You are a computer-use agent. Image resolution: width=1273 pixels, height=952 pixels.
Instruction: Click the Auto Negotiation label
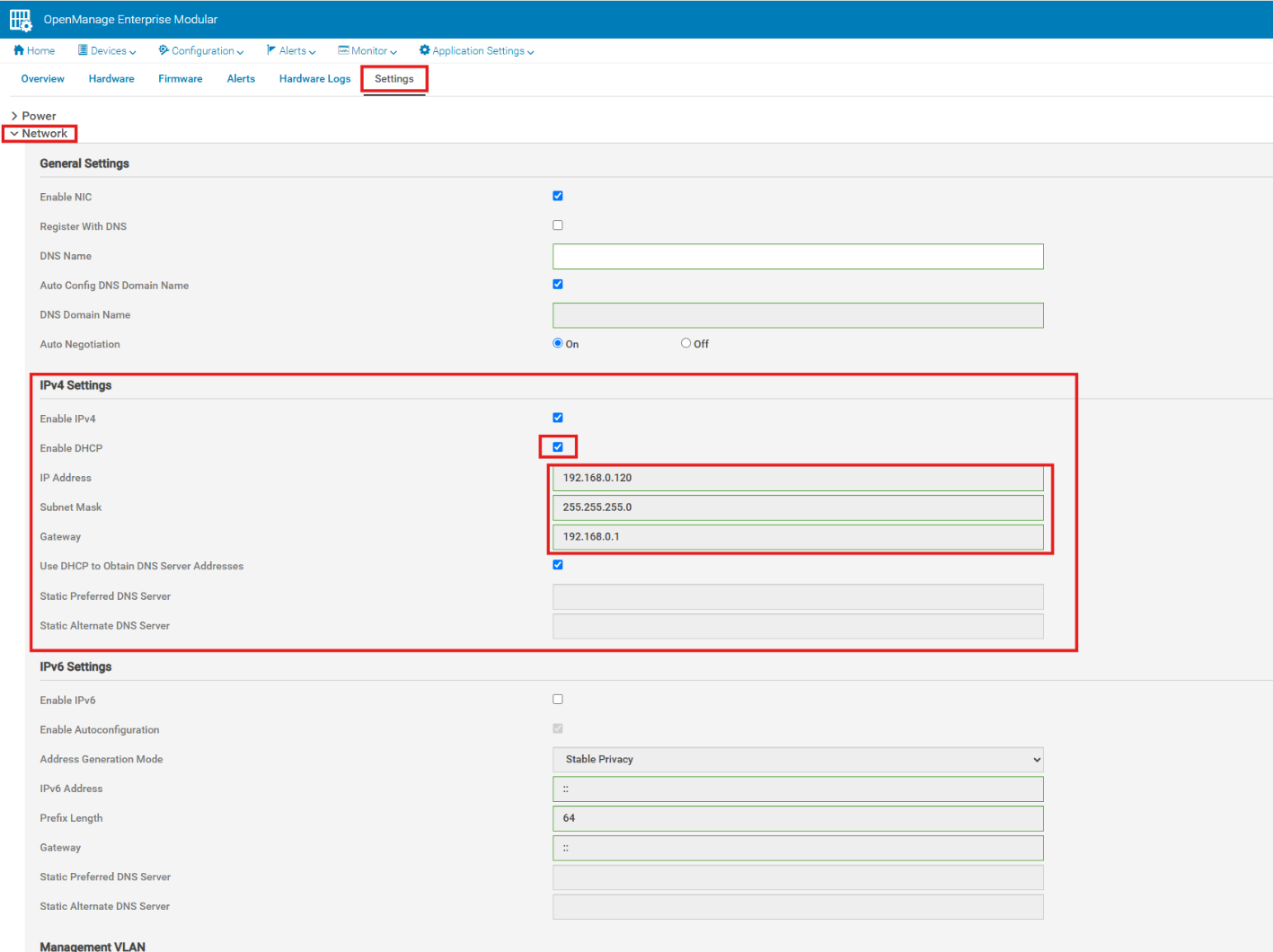click(x=80, y=344)
